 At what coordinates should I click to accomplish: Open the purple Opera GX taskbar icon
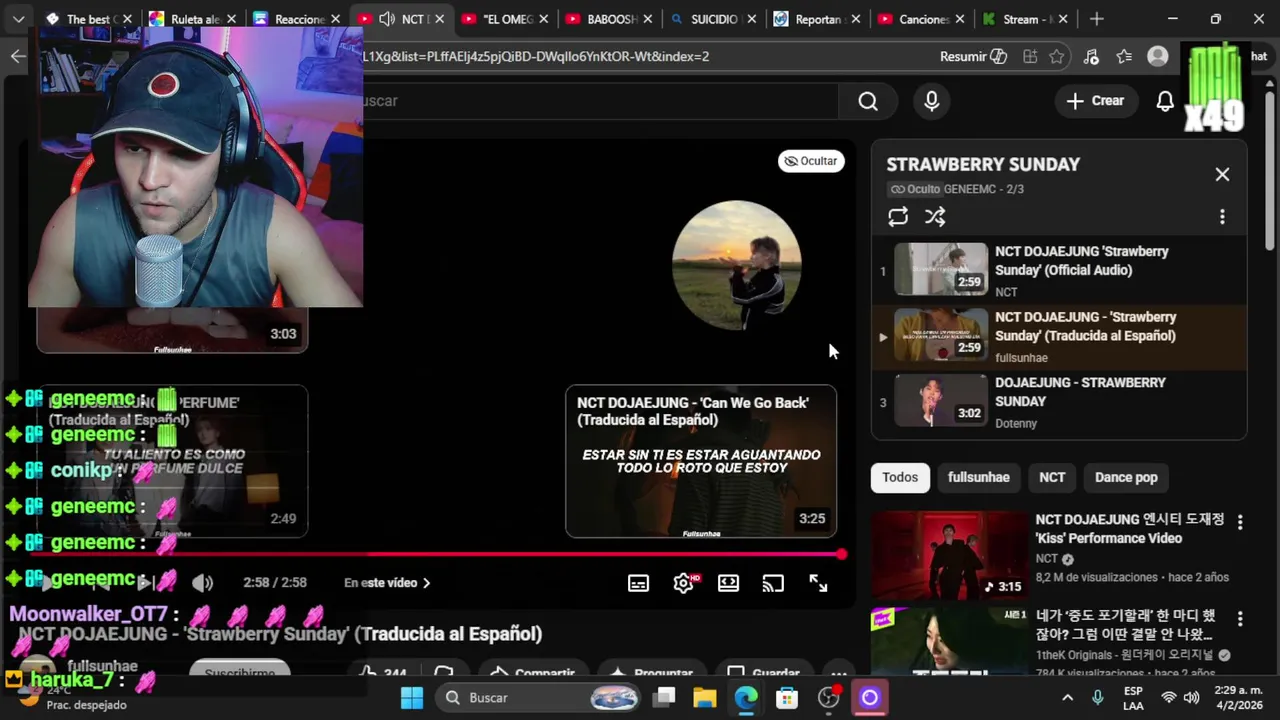tap(869, 698)
